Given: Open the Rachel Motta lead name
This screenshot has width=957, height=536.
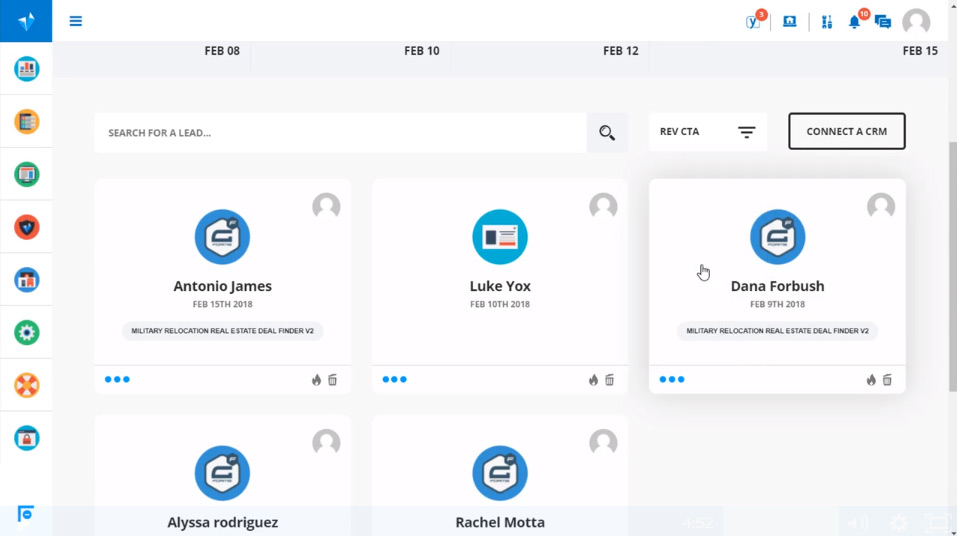Looking at the screenshot, I should pos(500,523).
